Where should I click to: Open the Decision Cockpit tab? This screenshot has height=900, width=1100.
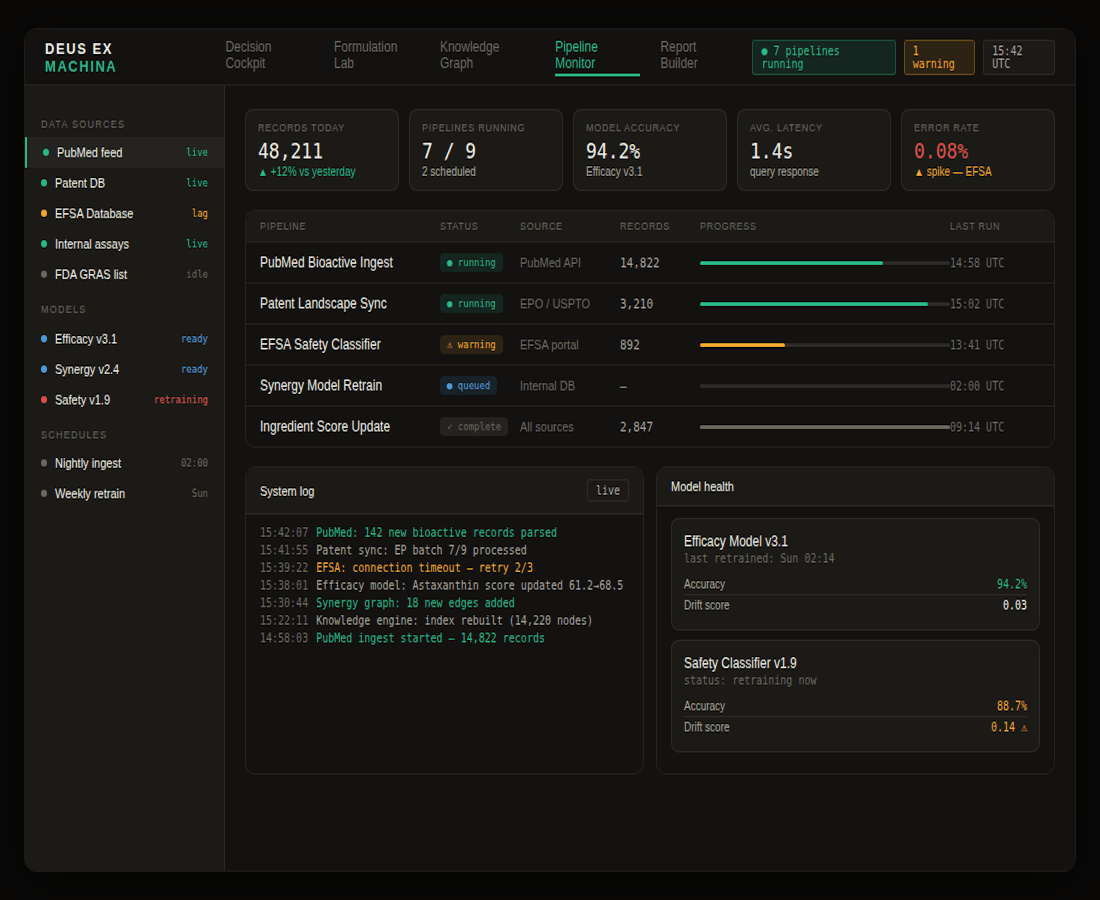tap(248, 55)
